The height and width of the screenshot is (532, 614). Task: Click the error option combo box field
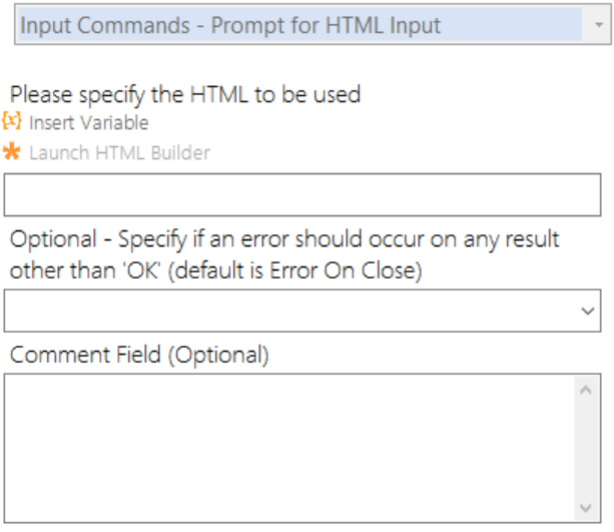click(290, 311)
